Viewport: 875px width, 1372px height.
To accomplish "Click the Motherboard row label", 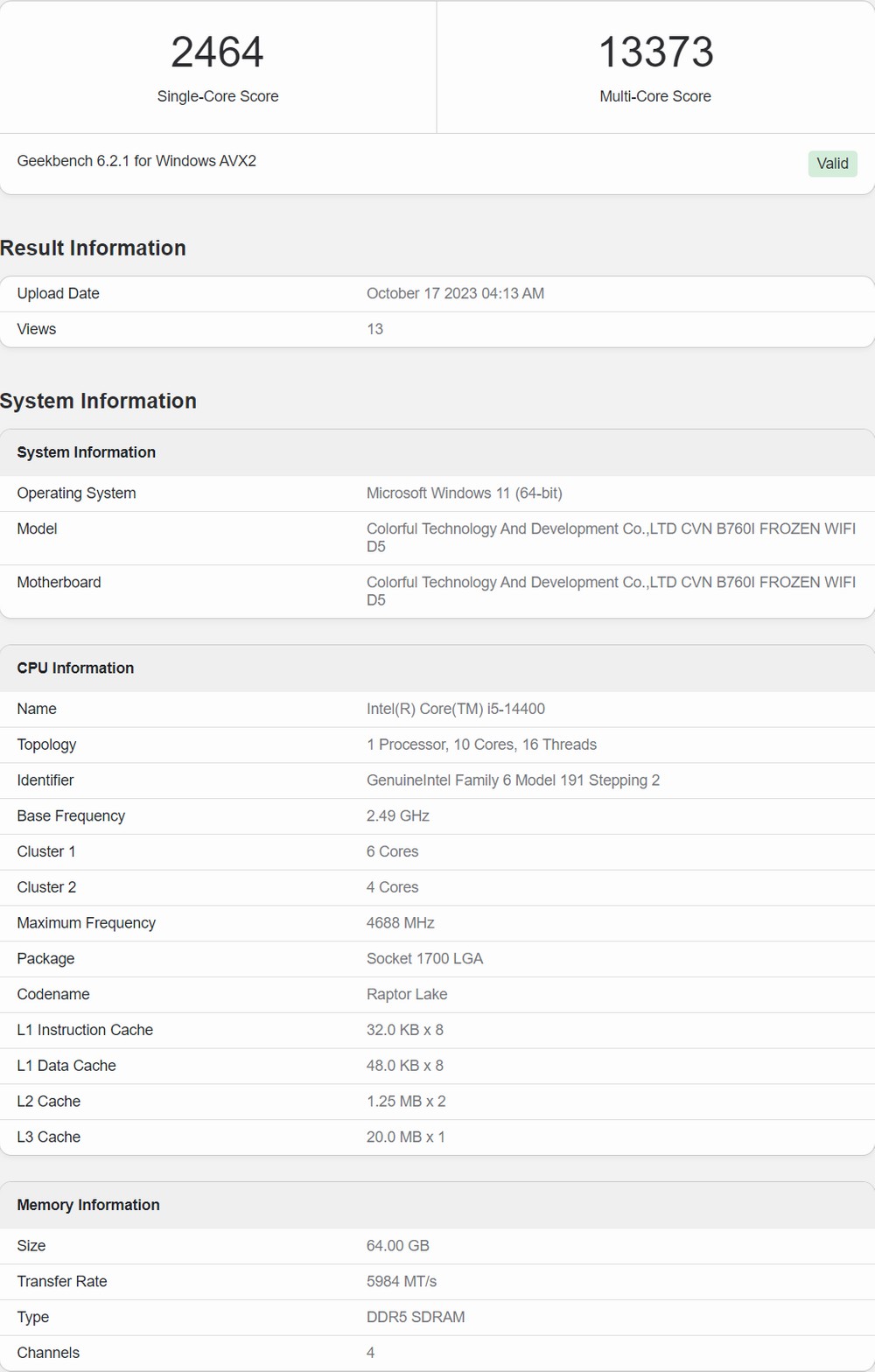I will click(x=59, y=582).
